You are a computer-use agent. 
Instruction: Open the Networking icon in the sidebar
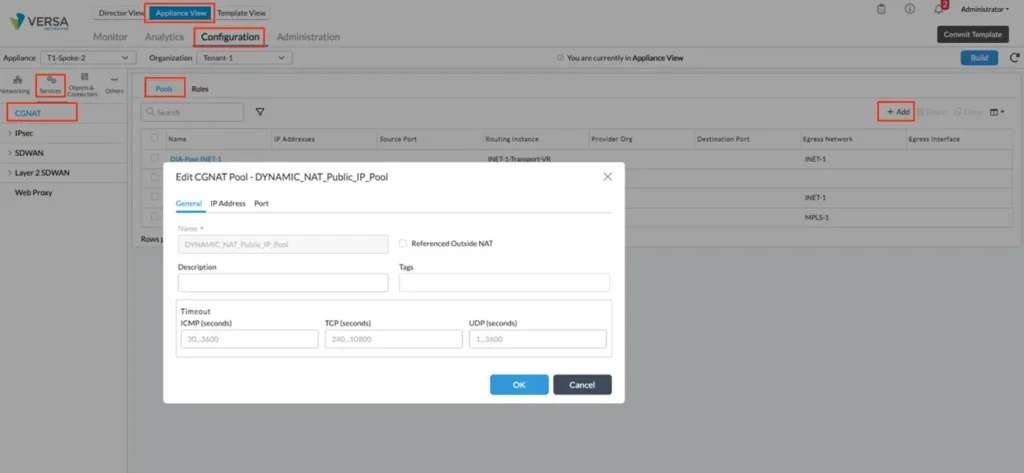pyautogui.click(x=15, y=83)
